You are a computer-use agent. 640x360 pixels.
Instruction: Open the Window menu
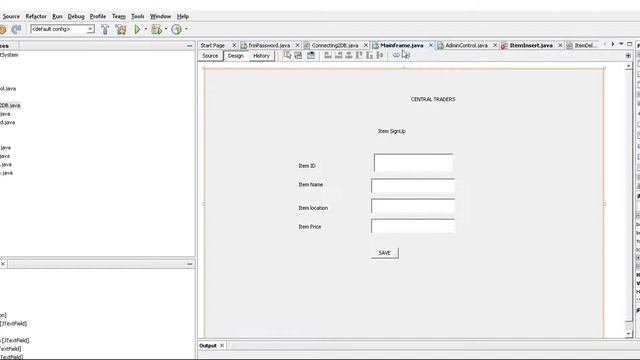coord(160,16)
